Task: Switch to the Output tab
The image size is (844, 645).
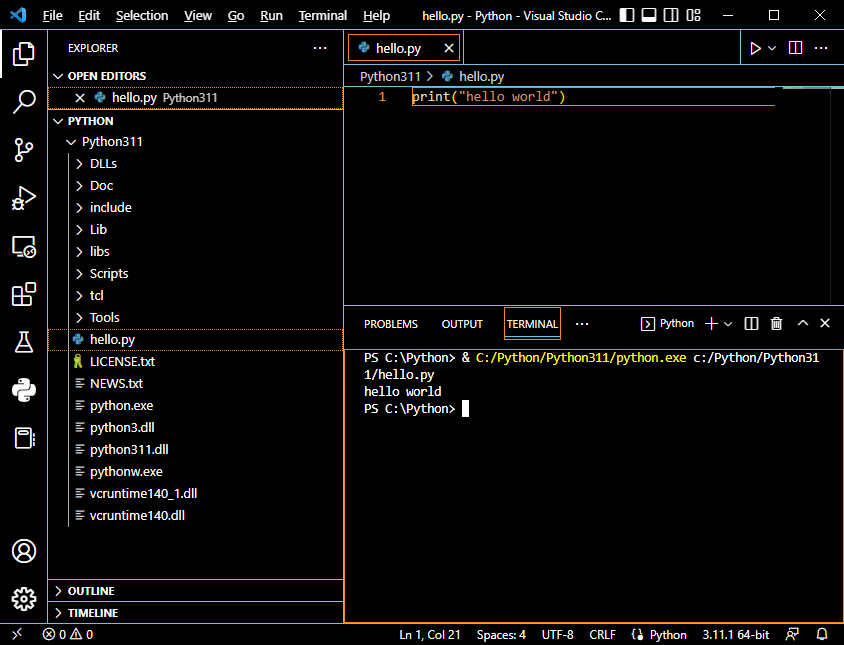Action: (462, 324)
